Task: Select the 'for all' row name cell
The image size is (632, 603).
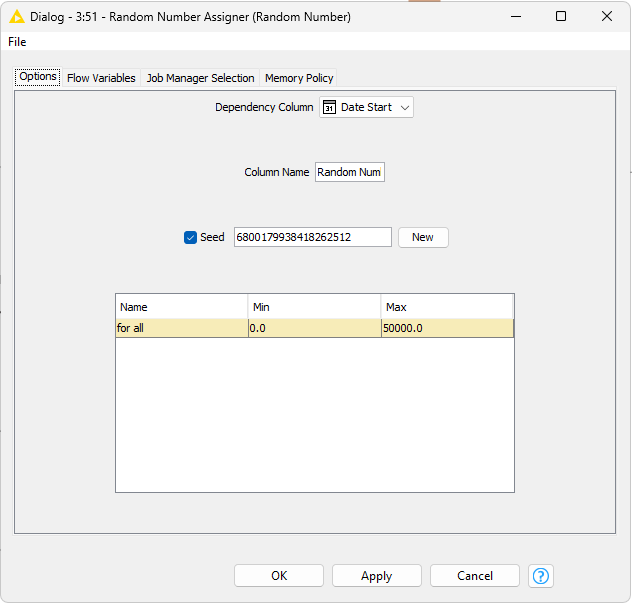Action: (x=182, y=328)
